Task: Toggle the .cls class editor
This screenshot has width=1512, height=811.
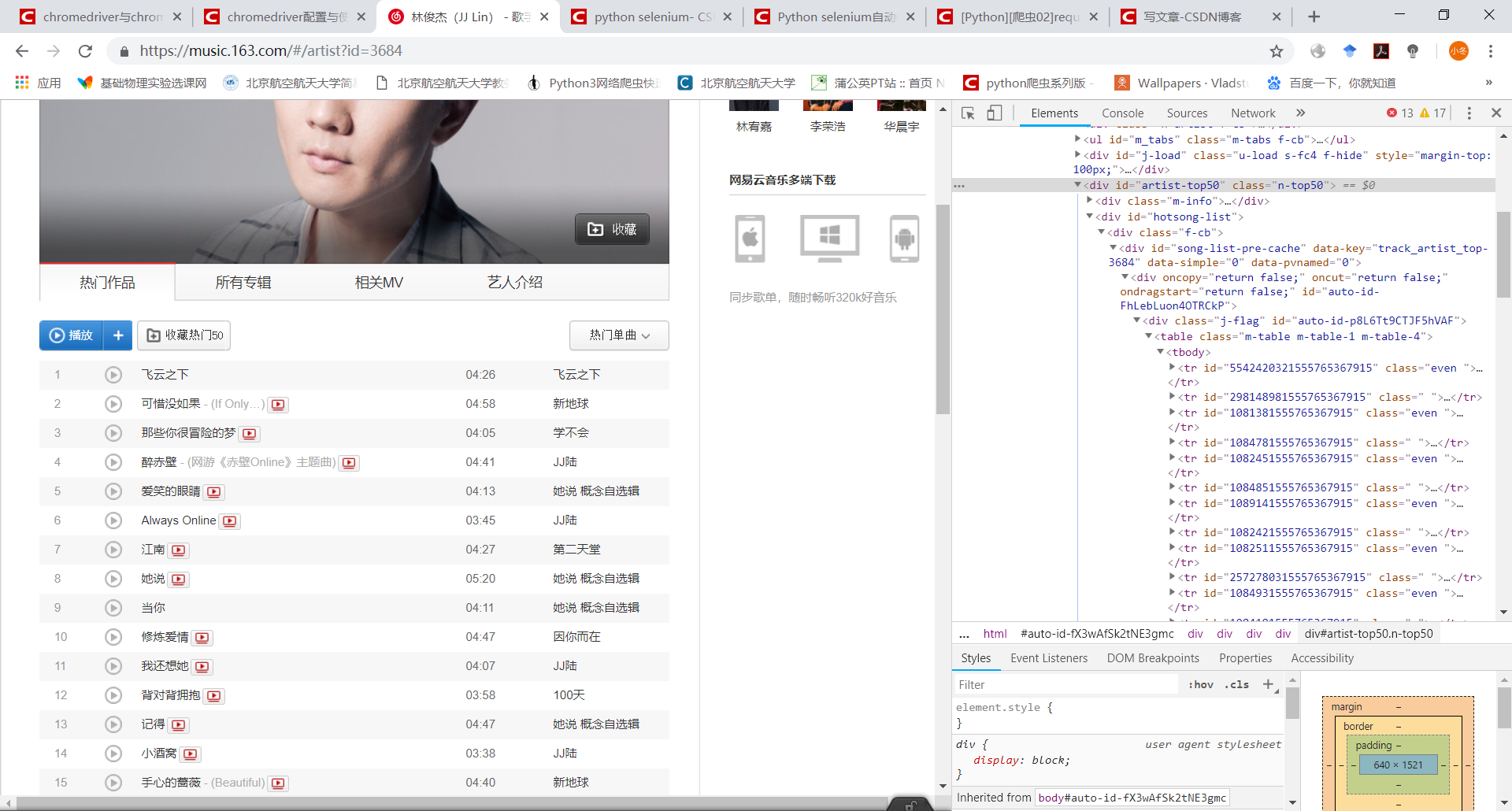Action: click(x=1236, y=685)
